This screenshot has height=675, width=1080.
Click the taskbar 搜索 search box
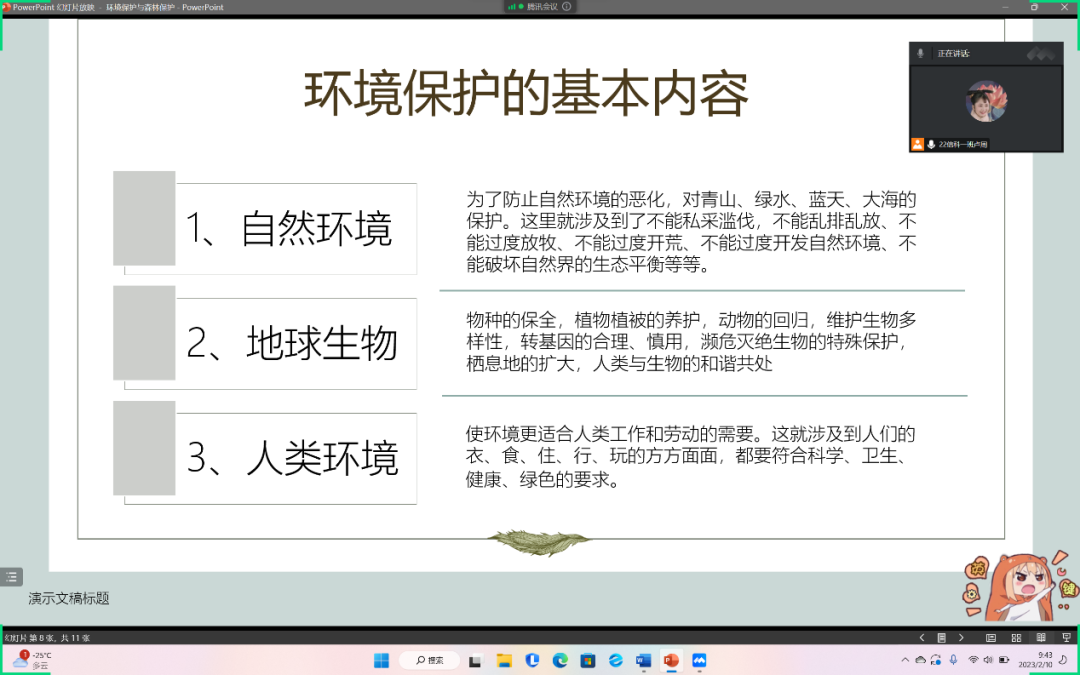pos(429,660)
